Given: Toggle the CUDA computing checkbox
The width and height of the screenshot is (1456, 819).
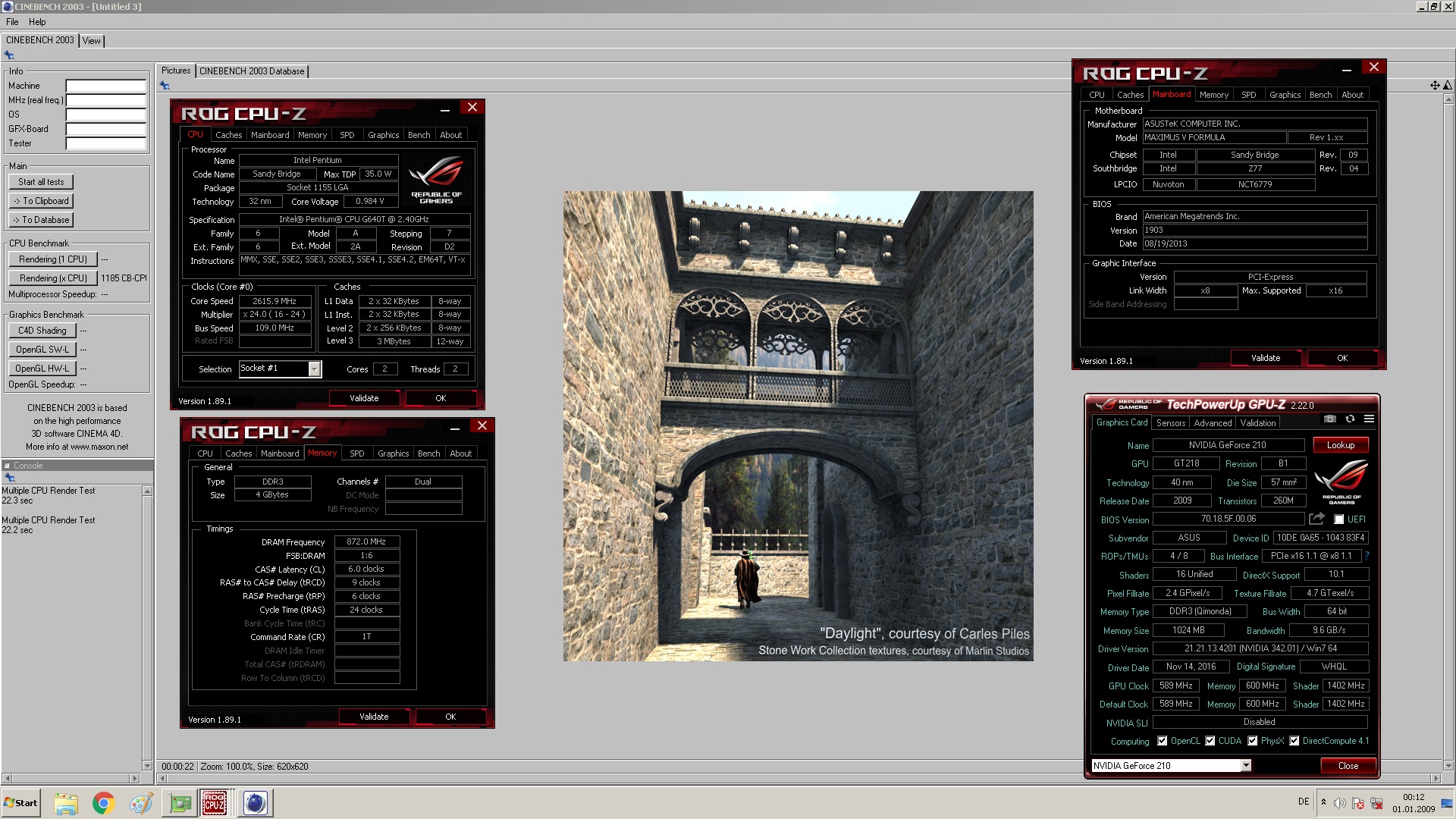Looking at the screenshot, I should click(x=1210, y=741).
